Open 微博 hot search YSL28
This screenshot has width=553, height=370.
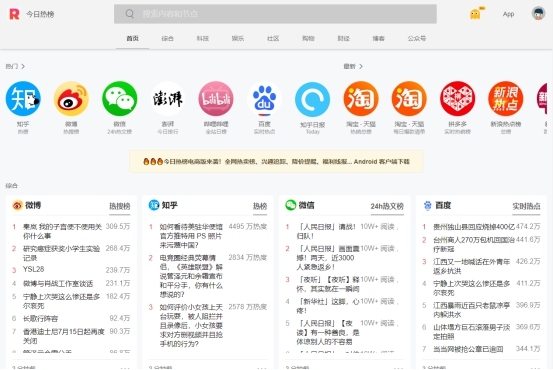[x=34, y=269]
